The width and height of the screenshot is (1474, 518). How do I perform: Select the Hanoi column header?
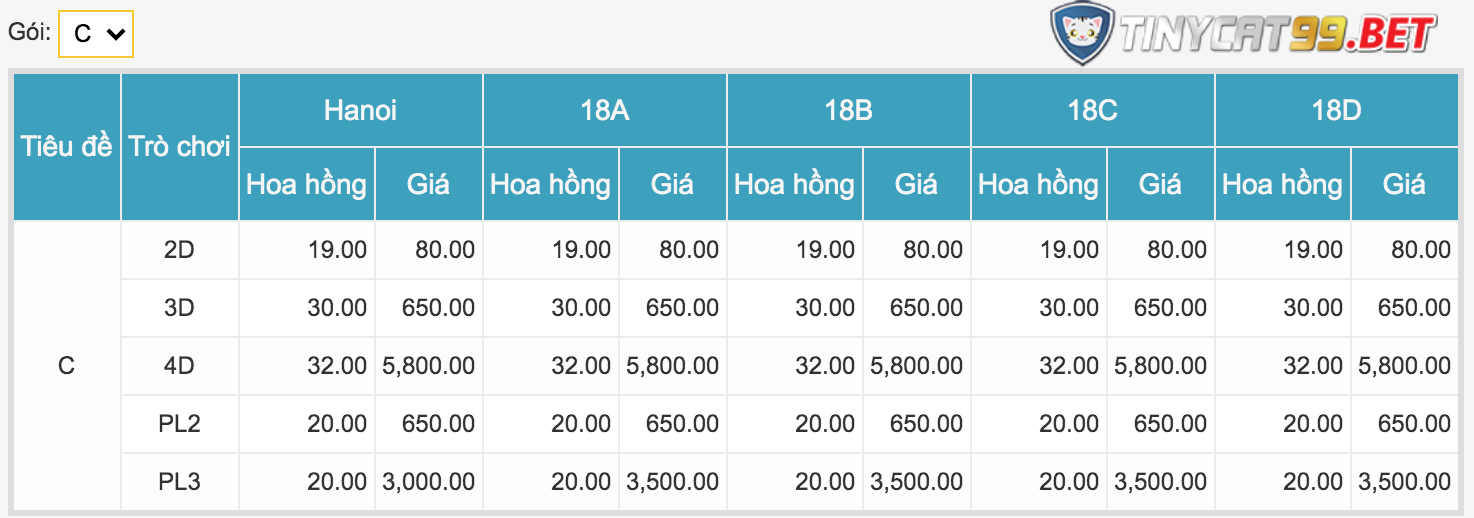pos(360,110)
